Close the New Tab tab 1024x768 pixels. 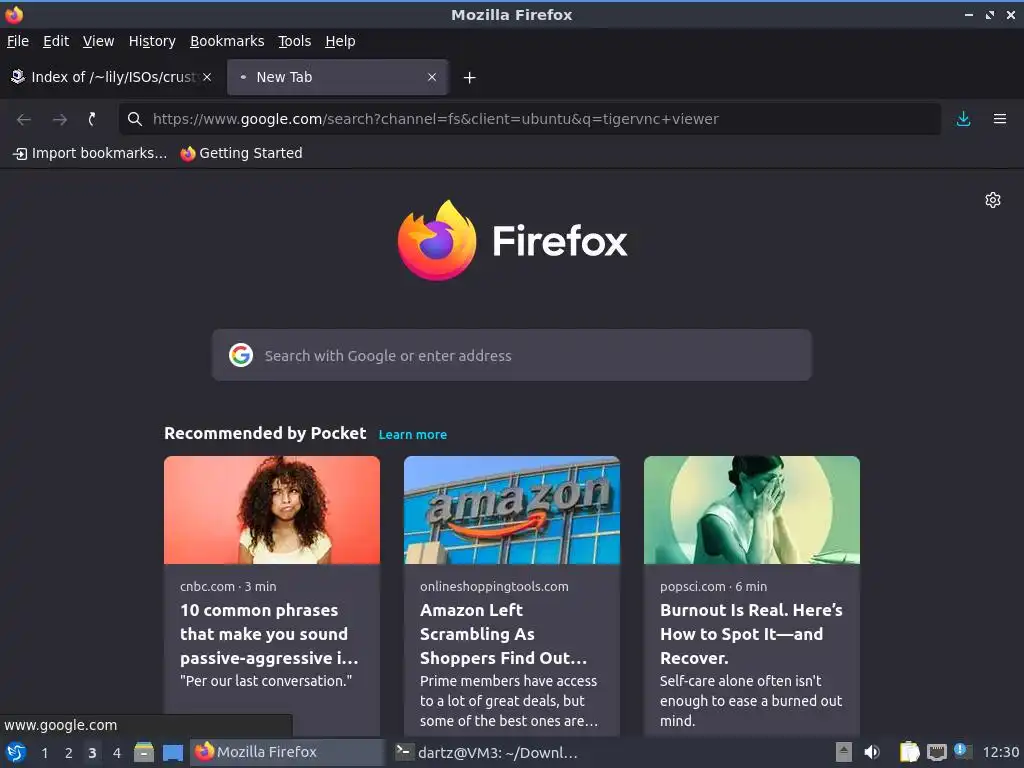(432, 77)
